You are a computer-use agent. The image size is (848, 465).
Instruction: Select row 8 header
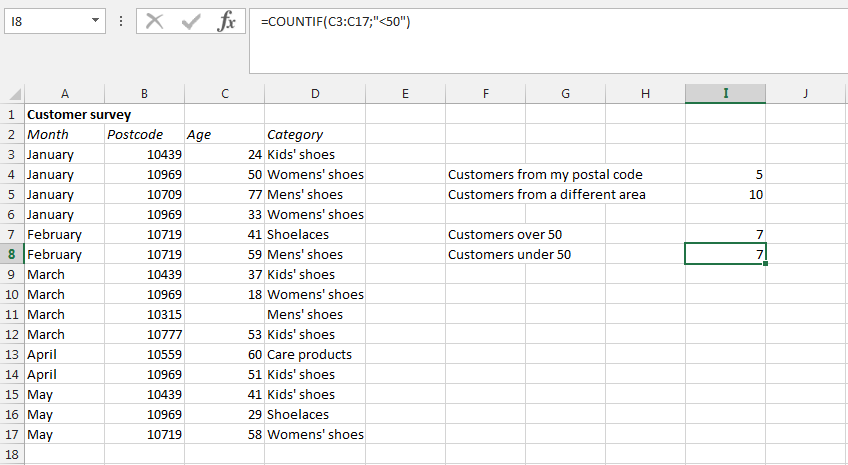(12, 254)
